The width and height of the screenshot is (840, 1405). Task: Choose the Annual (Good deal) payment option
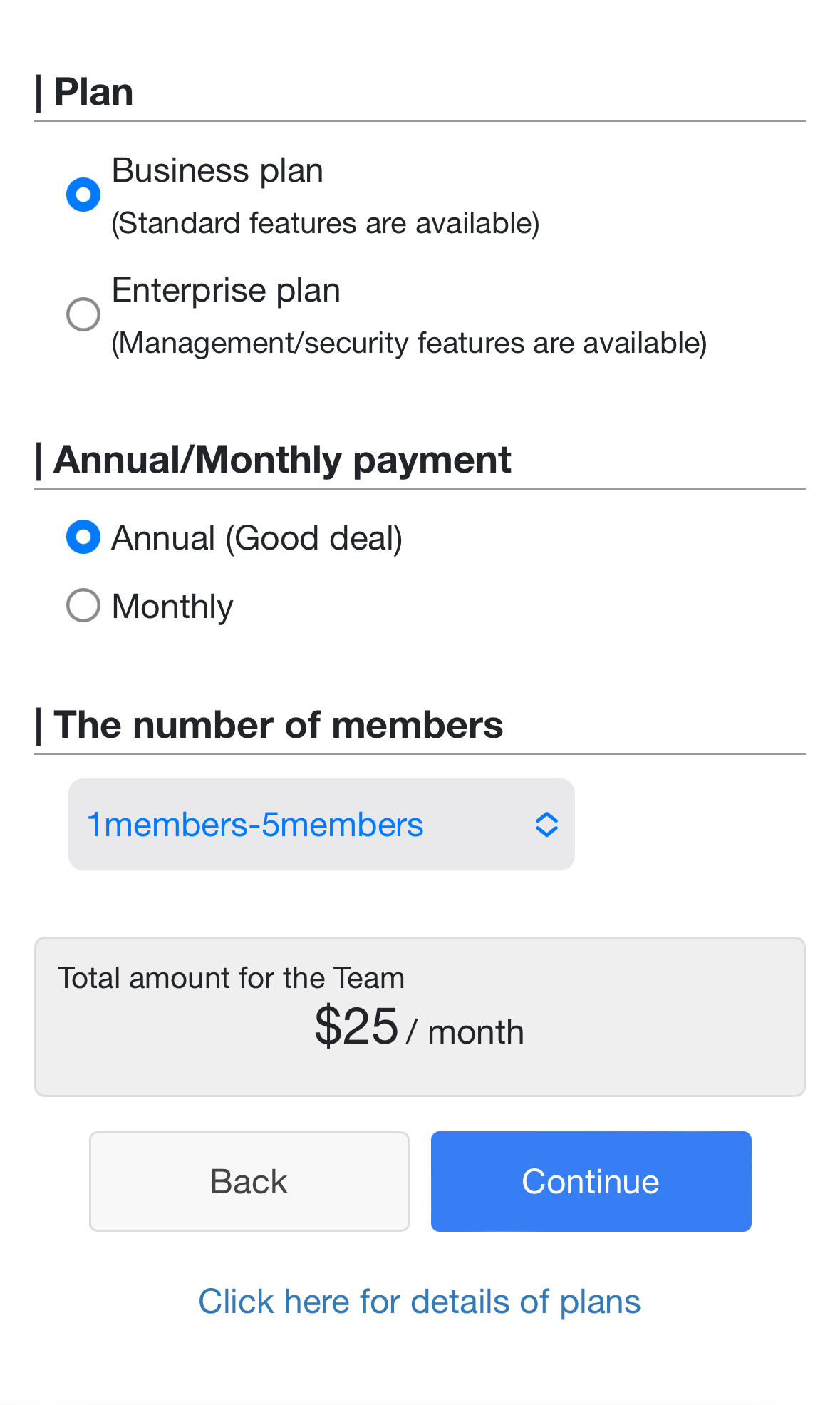tap(83, 537)
